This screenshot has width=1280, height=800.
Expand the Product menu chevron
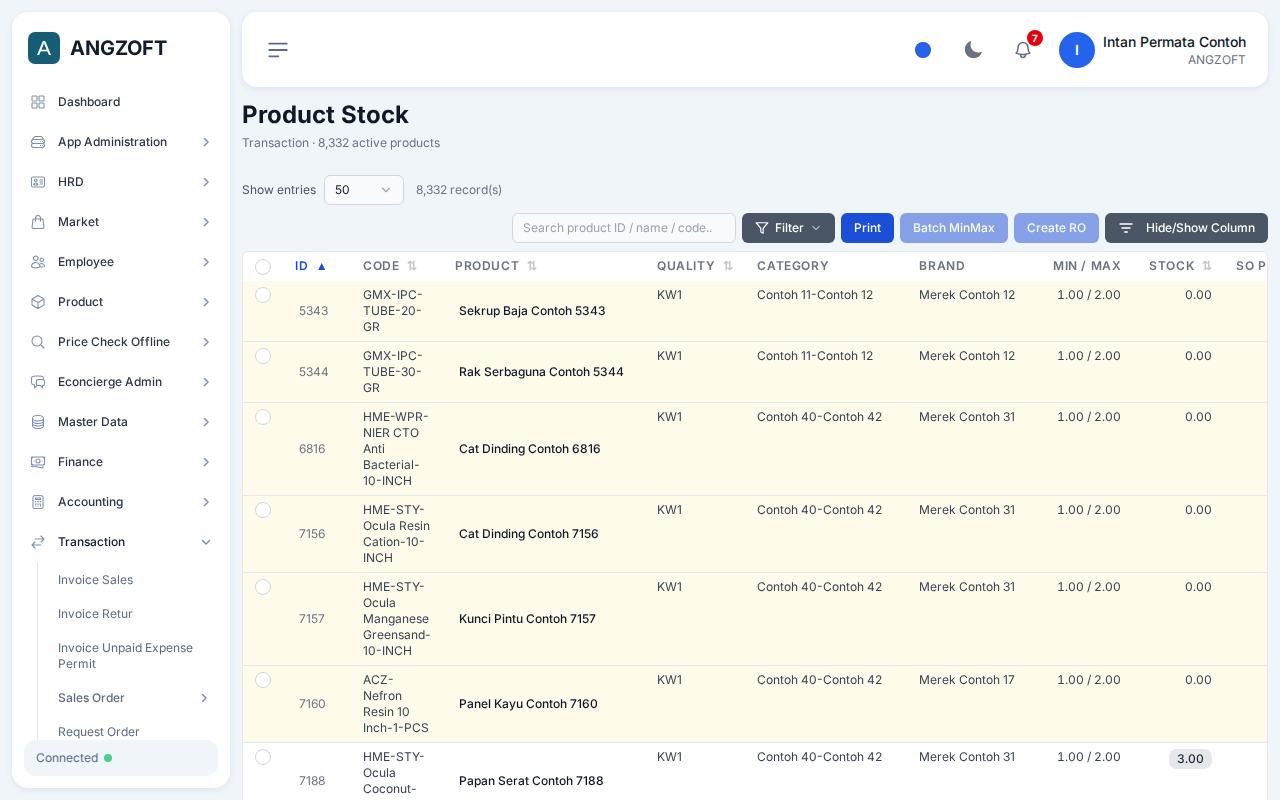pos(206,302)
